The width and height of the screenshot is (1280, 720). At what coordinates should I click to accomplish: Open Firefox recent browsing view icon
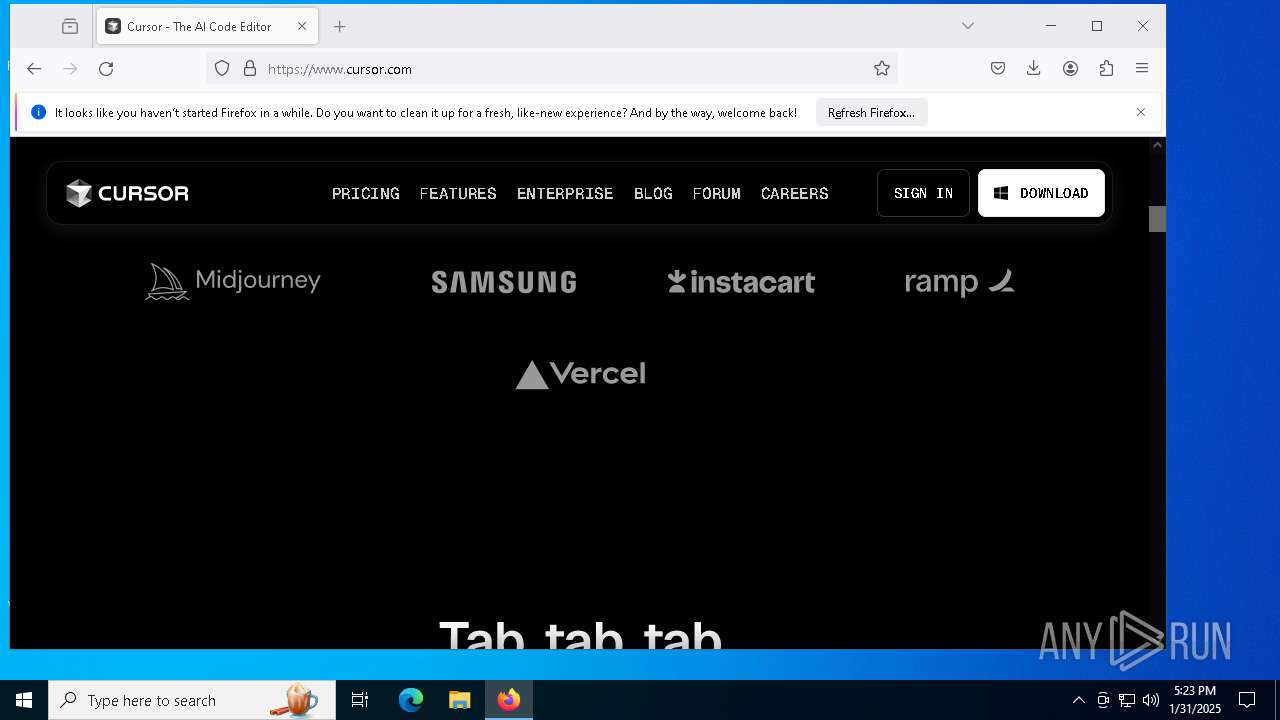pos(70,27)
